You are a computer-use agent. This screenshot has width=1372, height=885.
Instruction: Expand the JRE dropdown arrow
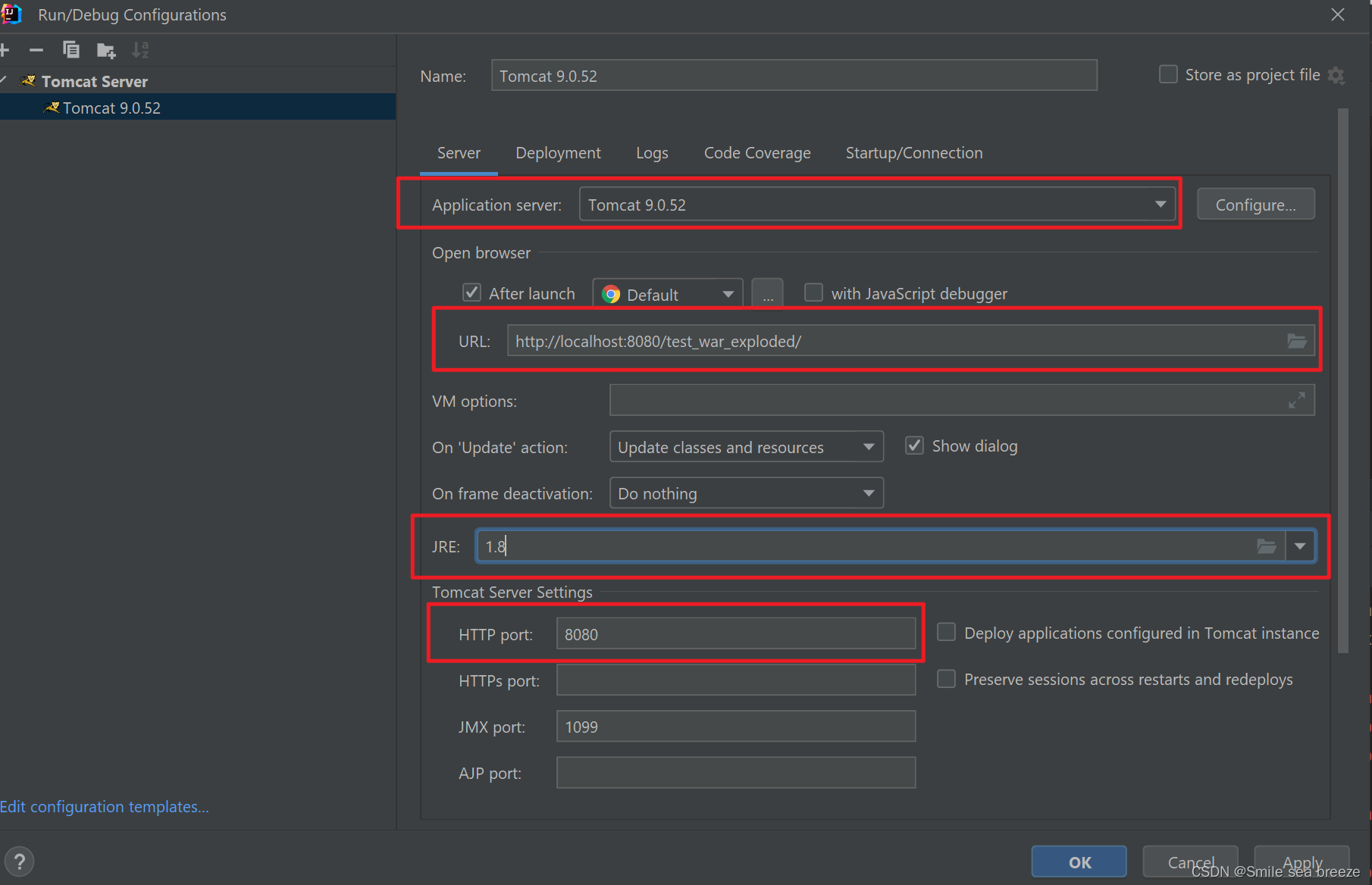pyautogui.click(x=1300, y=546)
